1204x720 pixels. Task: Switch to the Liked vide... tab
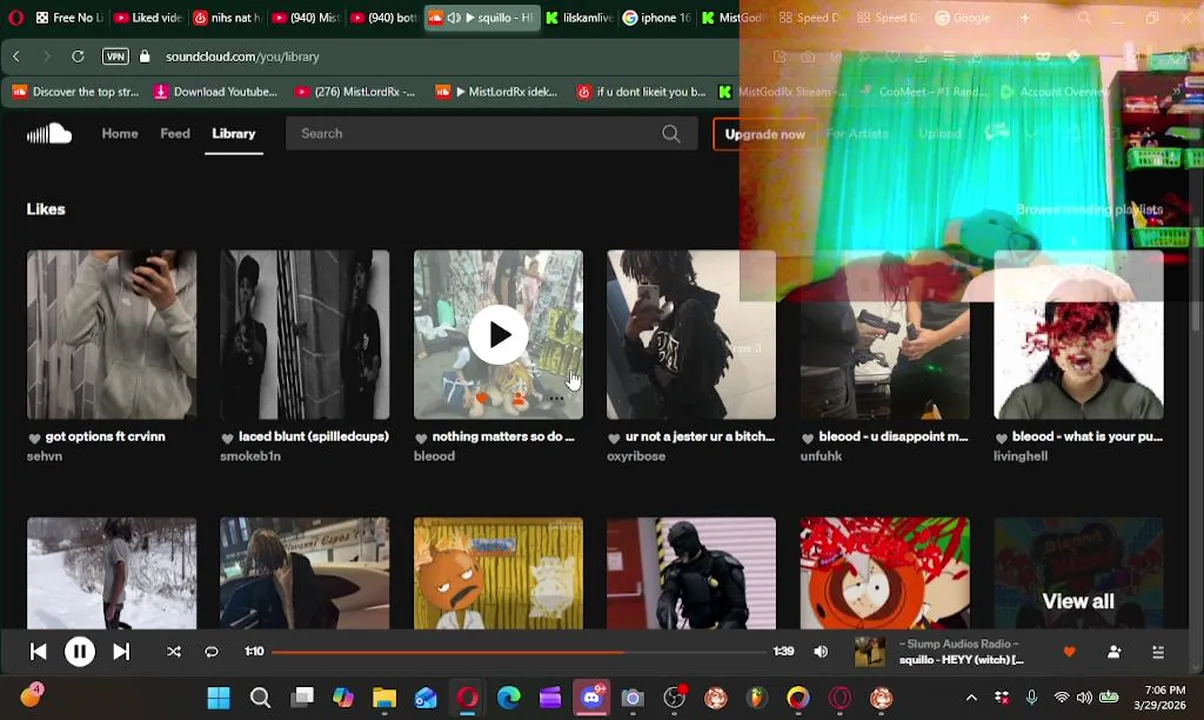[x=147, y=18]
